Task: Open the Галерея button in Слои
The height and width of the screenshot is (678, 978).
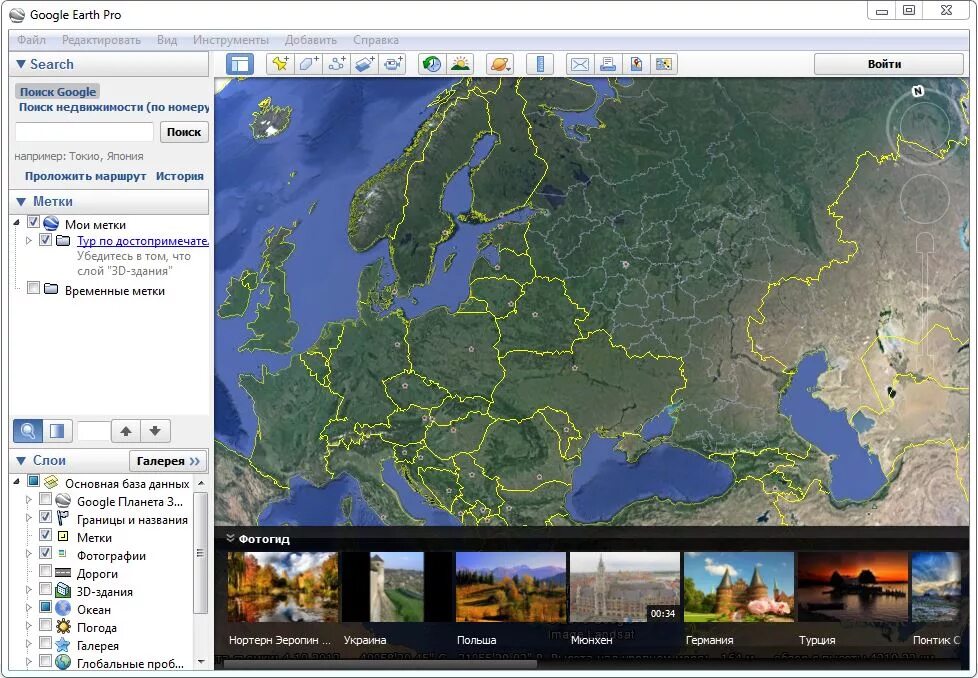Action: point(168,461)
